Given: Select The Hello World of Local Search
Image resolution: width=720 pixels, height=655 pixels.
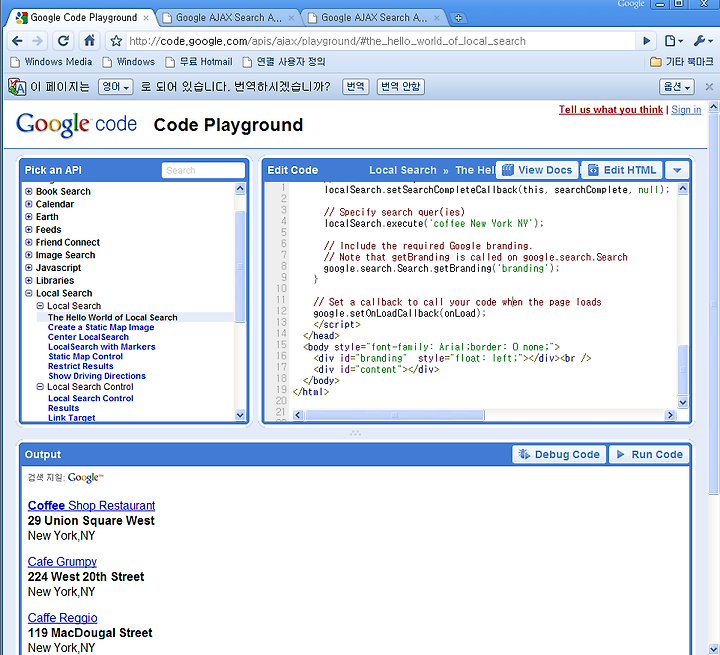Looking at the screenshot, I should [x=112, y=317].
